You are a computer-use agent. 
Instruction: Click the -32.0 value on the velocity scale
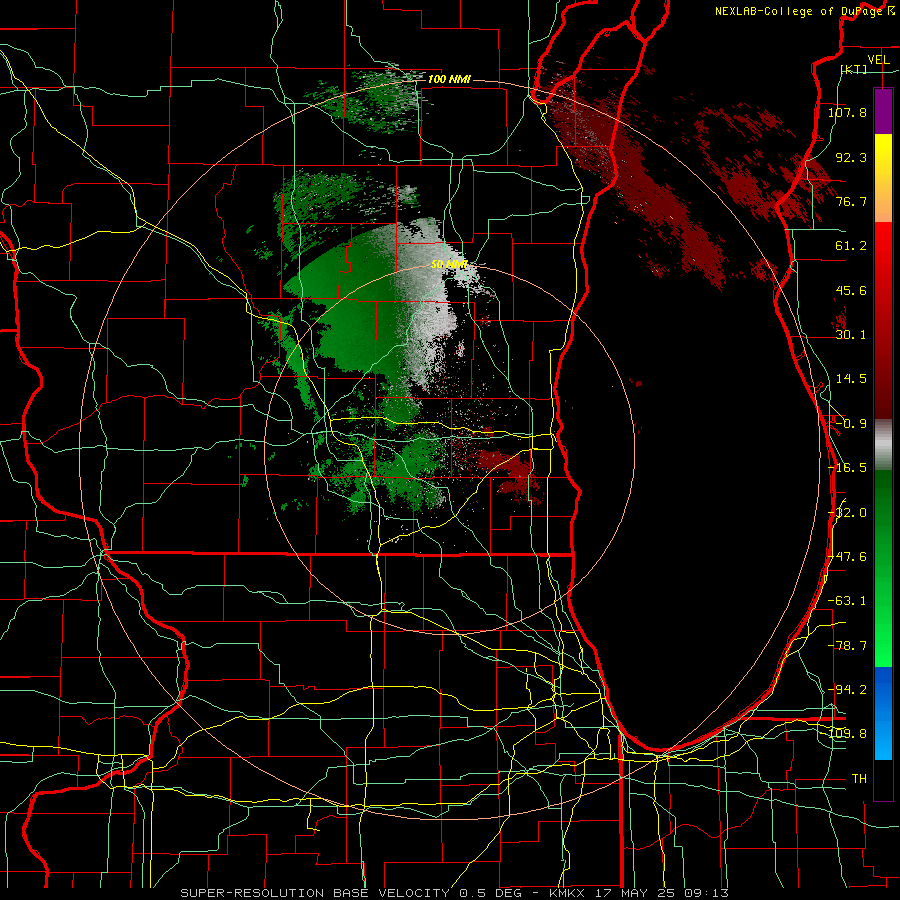coord(849,513)
